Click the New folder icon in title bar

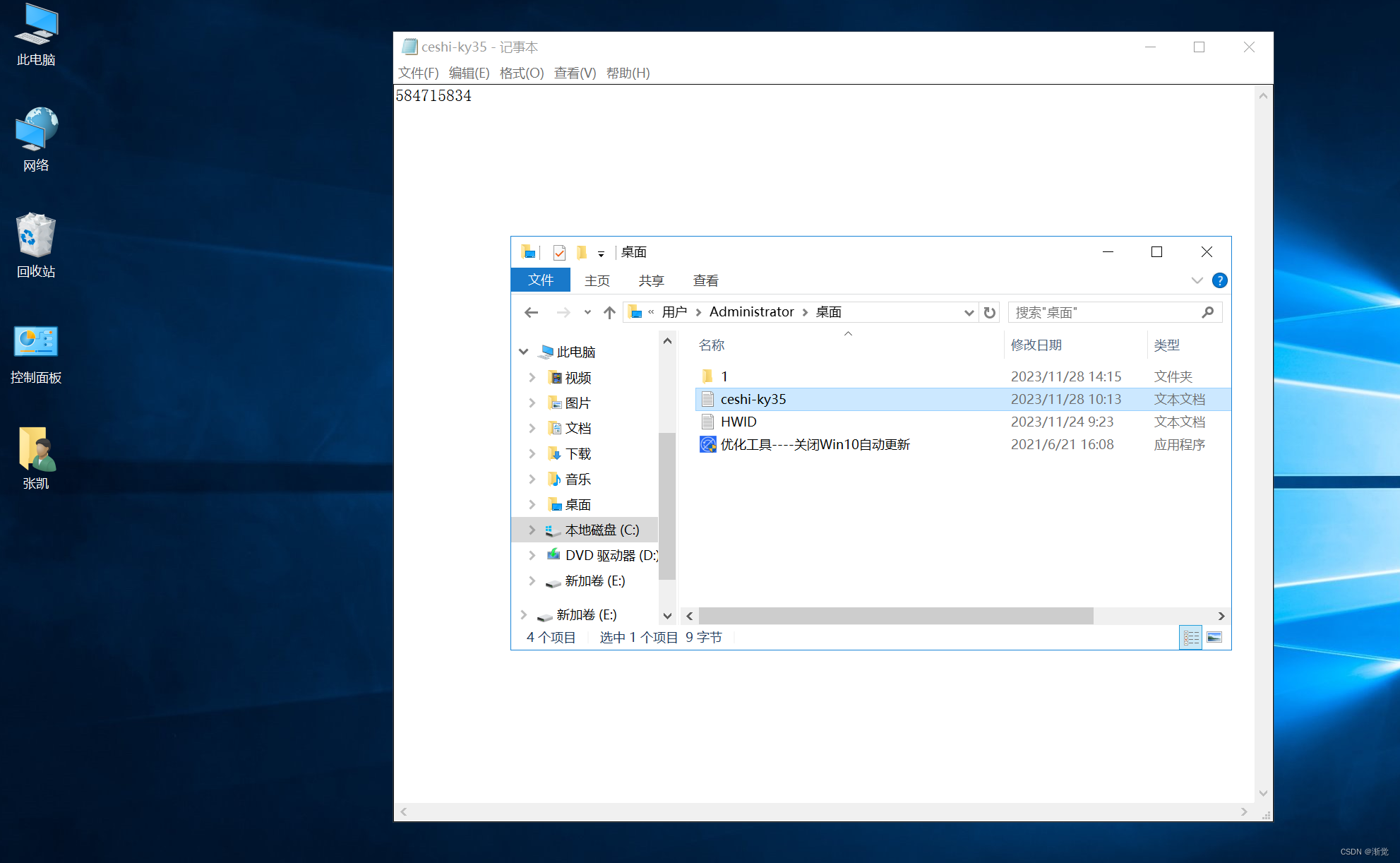(582, 252)
